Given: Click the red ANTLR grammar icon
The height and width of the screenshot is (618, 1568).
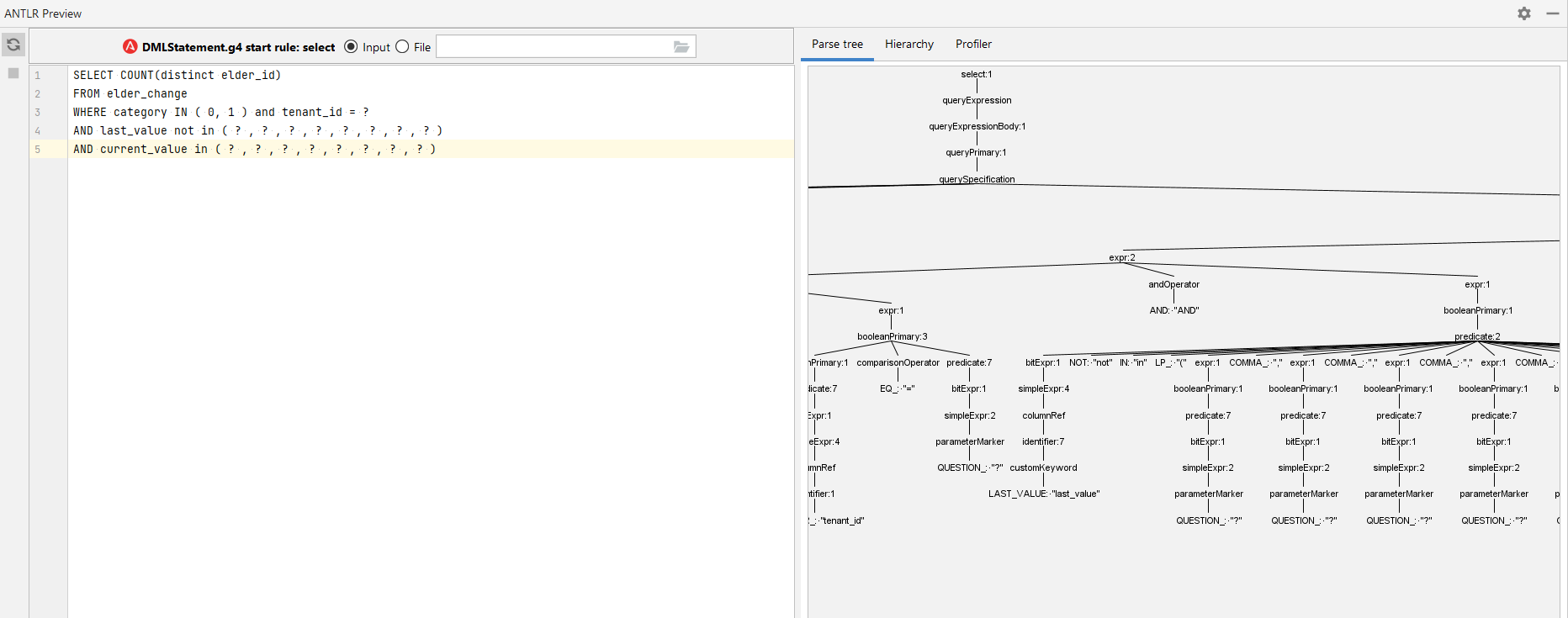Looking at the screenshot, I should point(130,46).
